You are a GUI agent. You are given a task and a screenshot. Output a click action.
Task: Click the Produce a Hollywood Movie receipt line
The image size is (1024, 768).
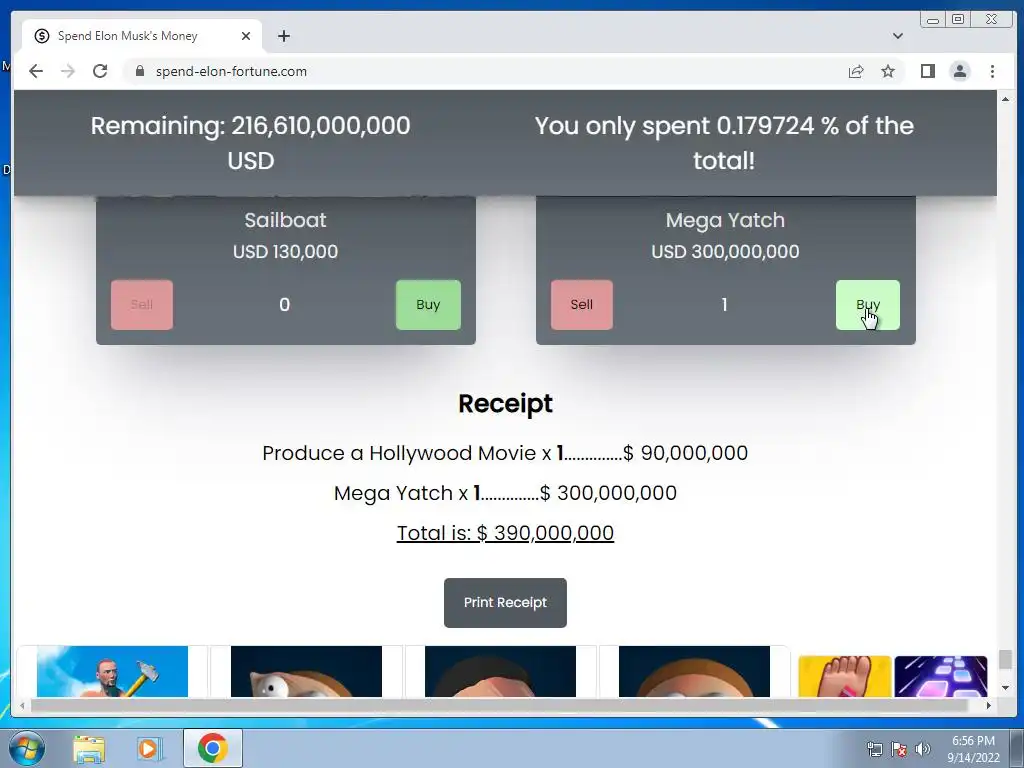pos(505,453)
